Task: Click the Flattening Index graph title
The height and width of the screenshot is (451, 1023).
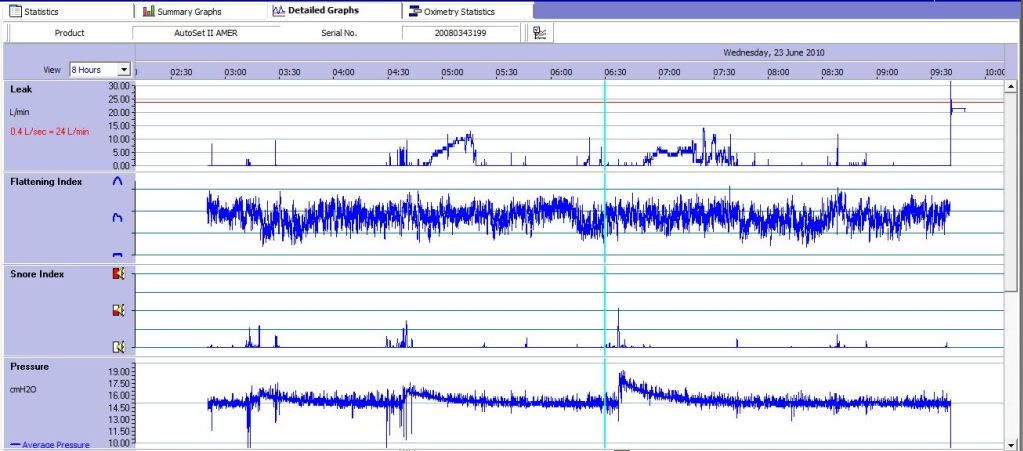Action: pyautogui.click(x=46, y=182)
